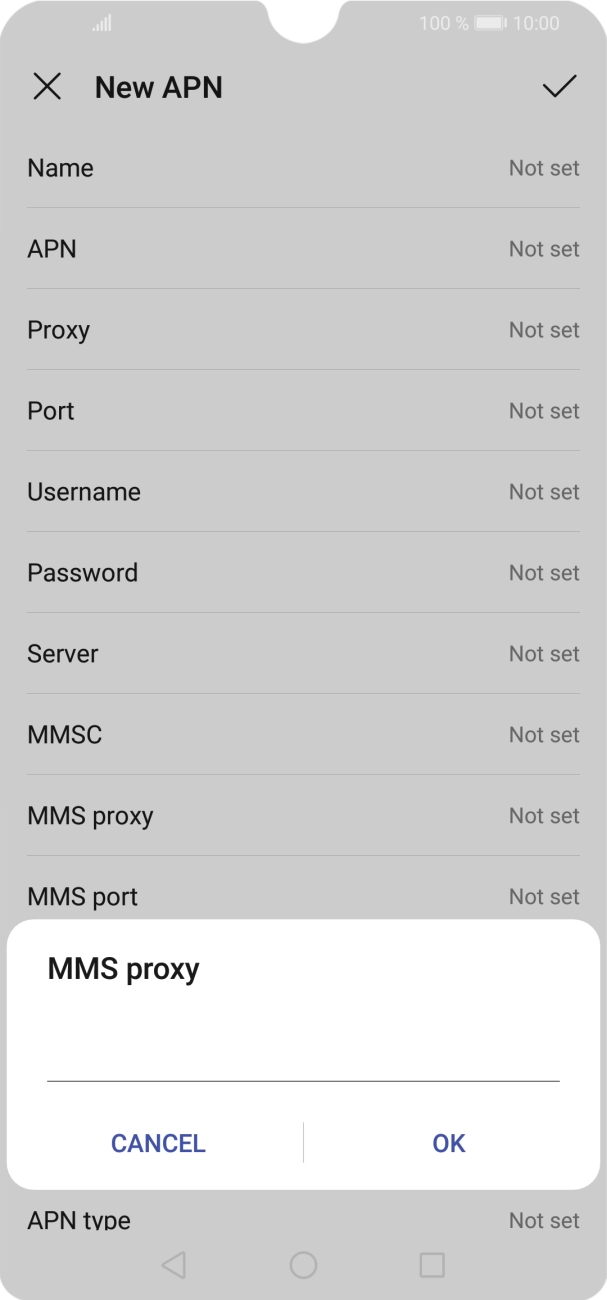The width and height of the screenshot is (607, 1300).
Task: Tap the Port row
Action: 303,411
